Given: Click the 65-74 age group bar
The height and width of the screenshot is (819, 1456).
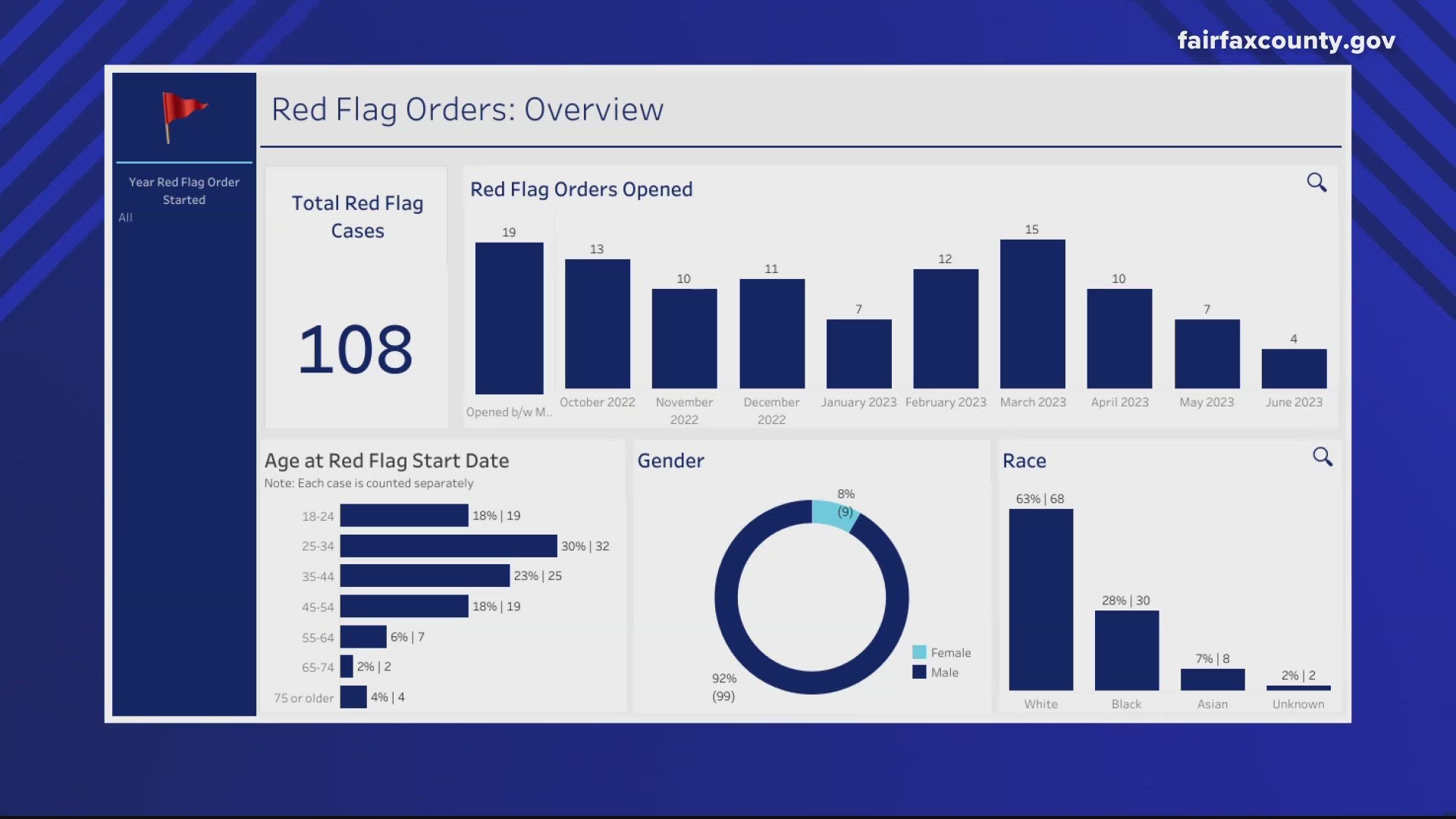Looking at the screenshot, I should click(x=347, y=667).
